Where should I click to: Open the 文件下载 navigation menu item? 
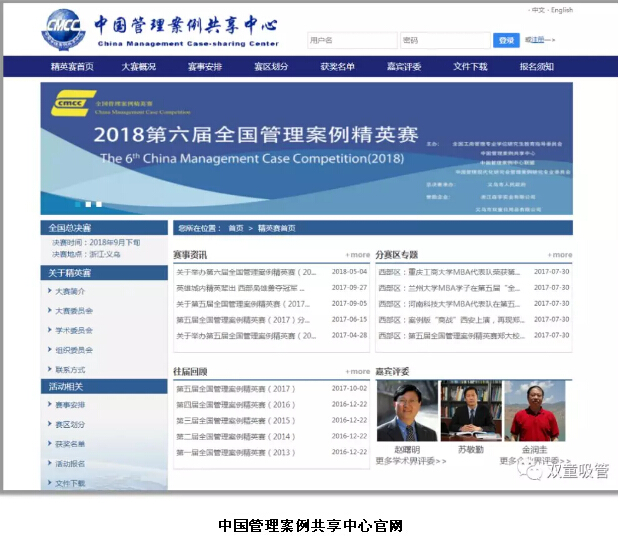[470, 67]
